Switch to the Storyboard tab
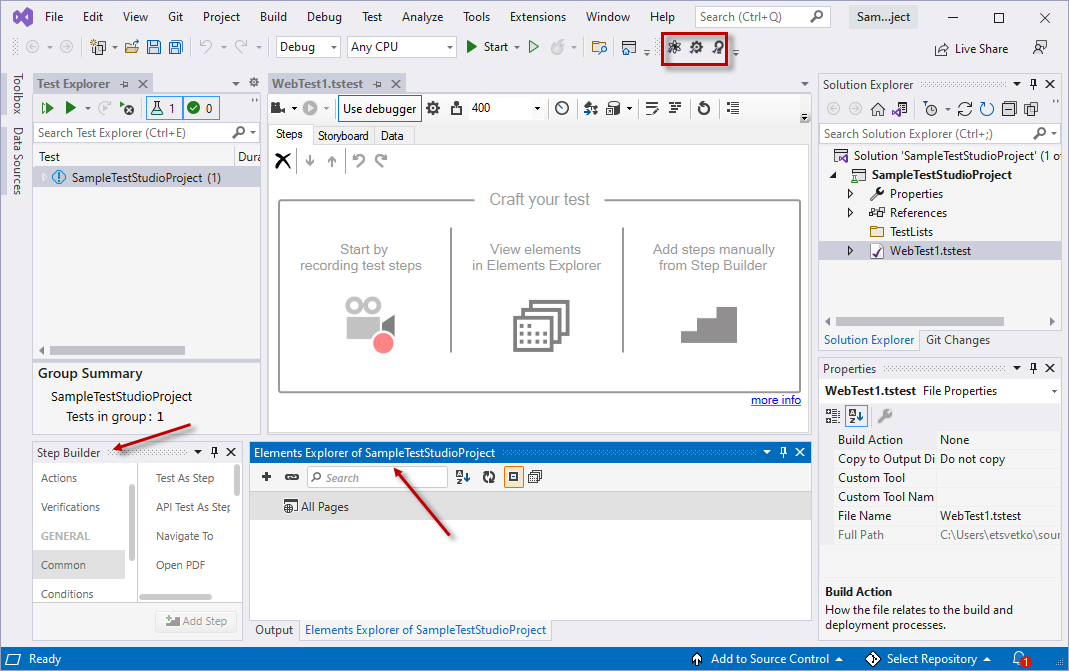Screen dimensions: 1069x671 343,136
